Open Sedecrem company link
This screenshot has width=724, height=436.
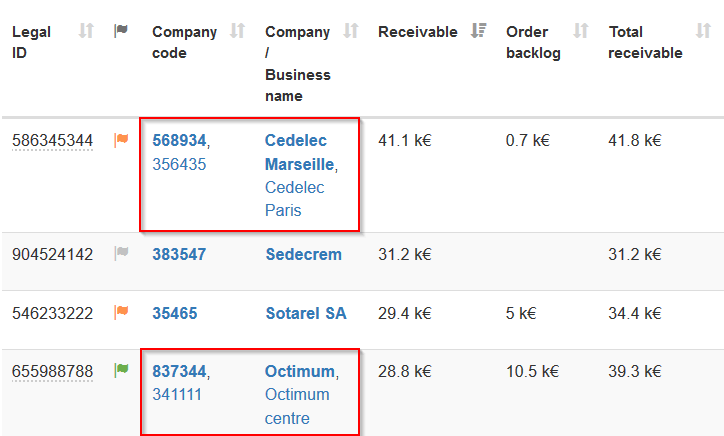[303, 254]
